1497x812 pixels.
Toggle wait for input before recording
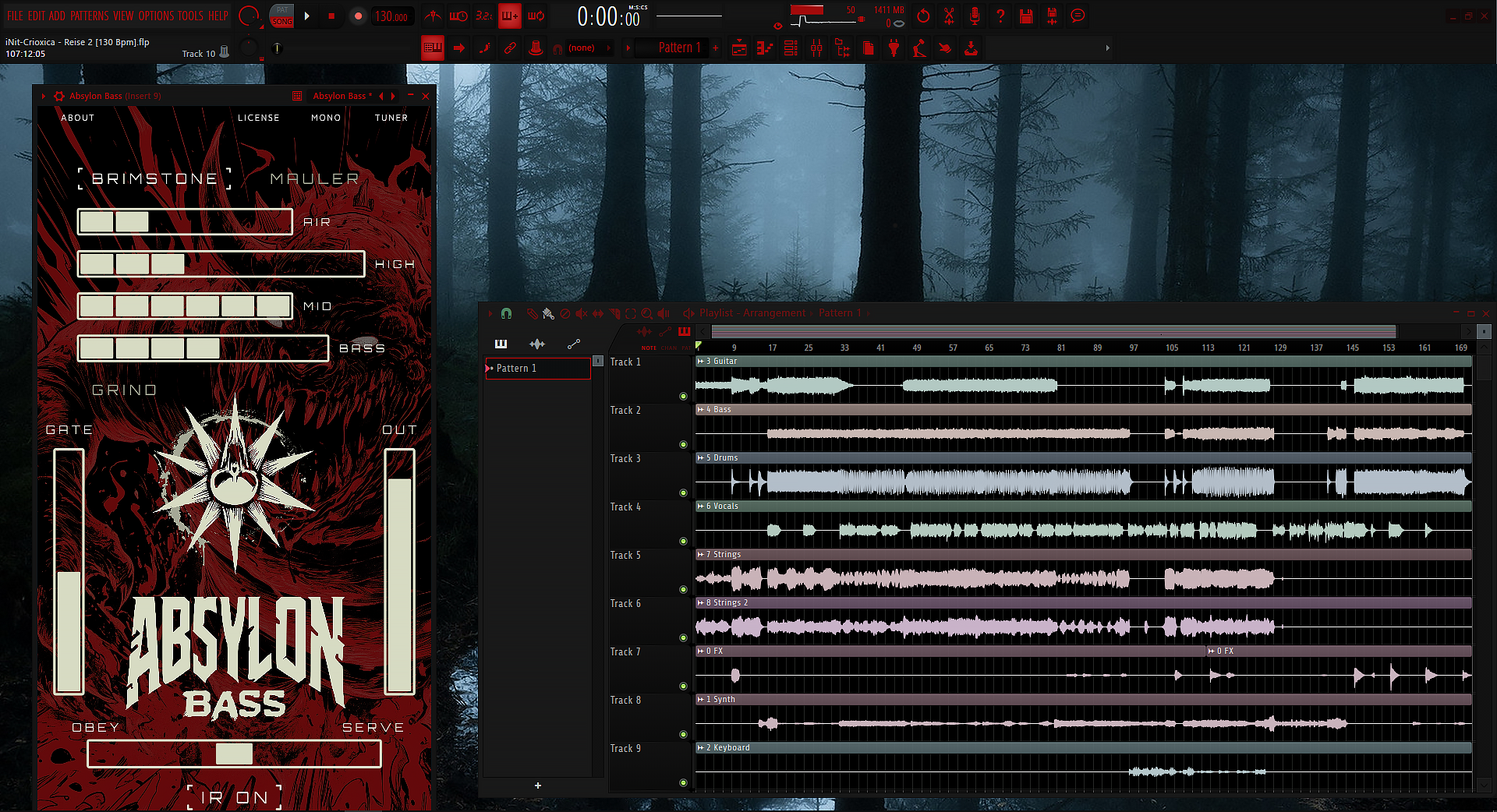458,16
